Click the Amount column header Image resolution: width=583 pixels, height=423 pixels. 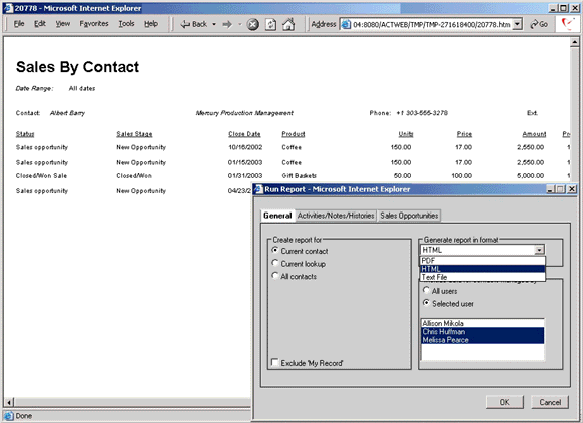534,134
